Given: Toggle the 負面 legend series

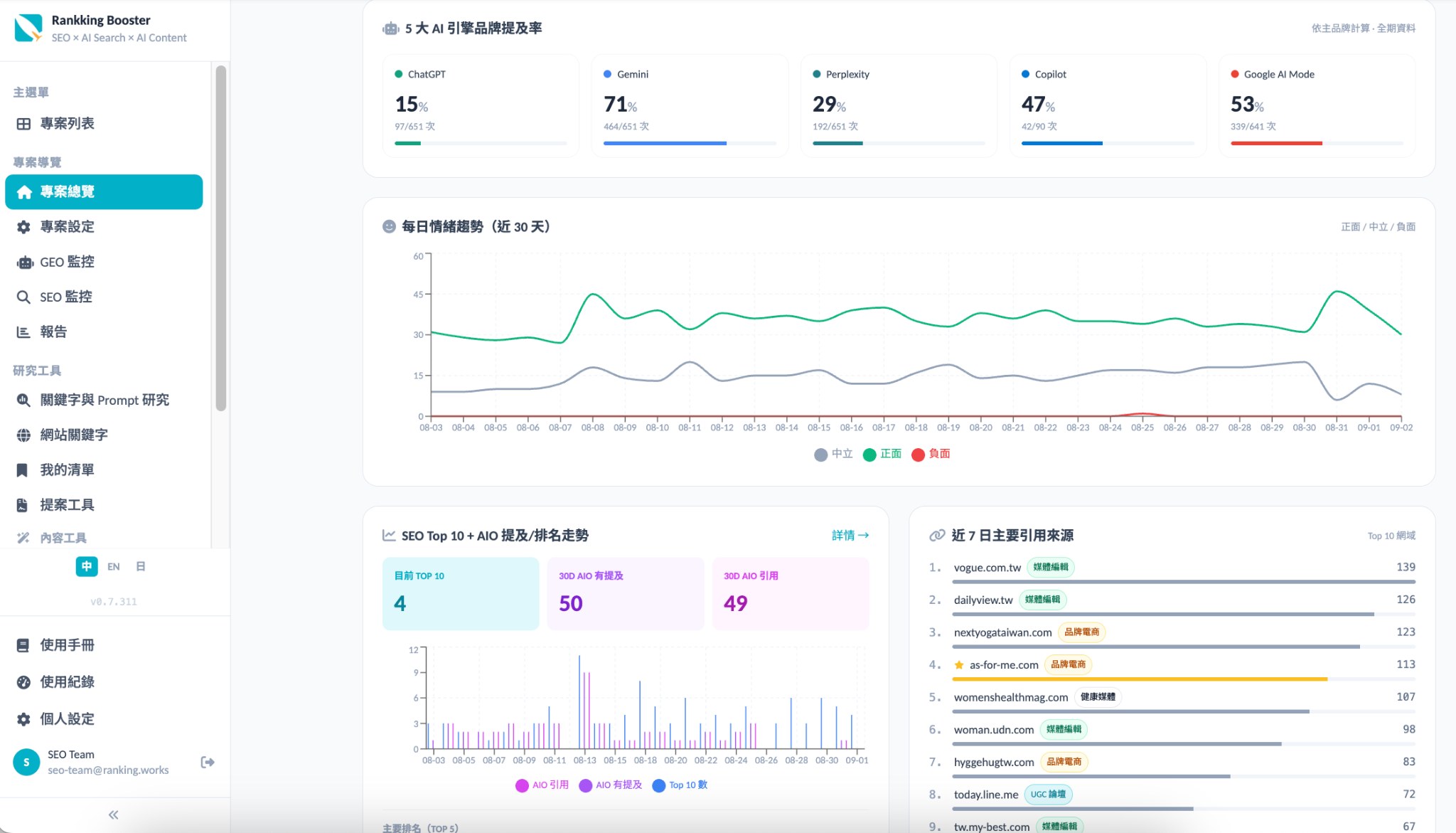Looking at the screenshot, I should coord(931,455).
